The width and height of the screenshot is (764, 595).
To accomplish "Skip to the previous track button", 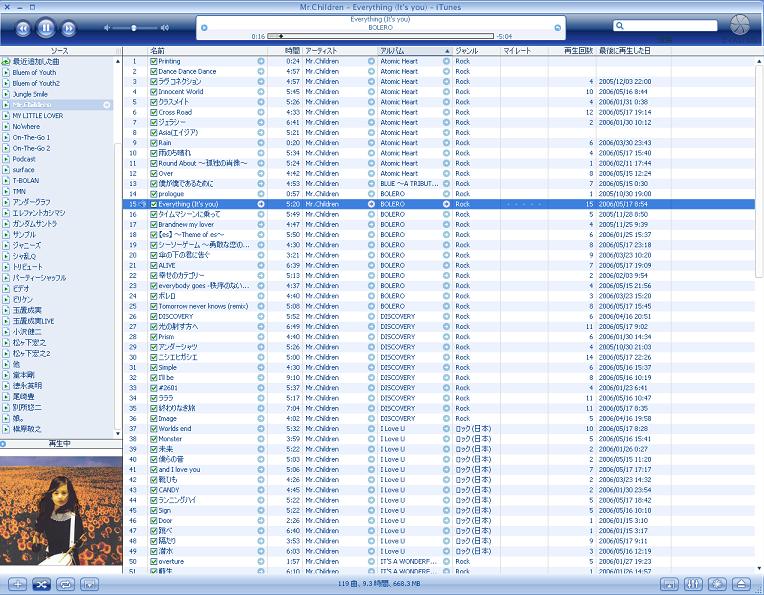I will point(23,29).
